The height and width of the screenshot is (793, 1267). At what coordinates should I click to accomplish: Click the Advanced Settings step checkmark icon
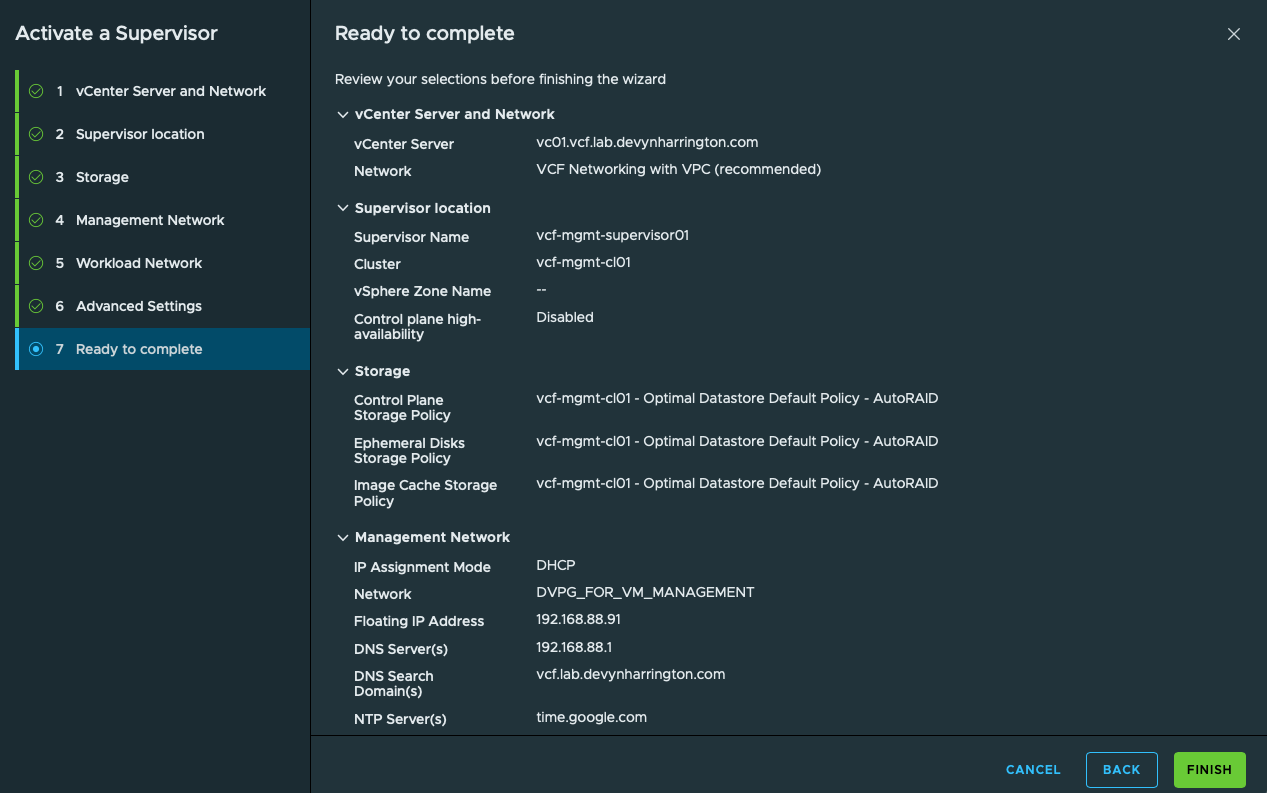[x=36, y=306]
